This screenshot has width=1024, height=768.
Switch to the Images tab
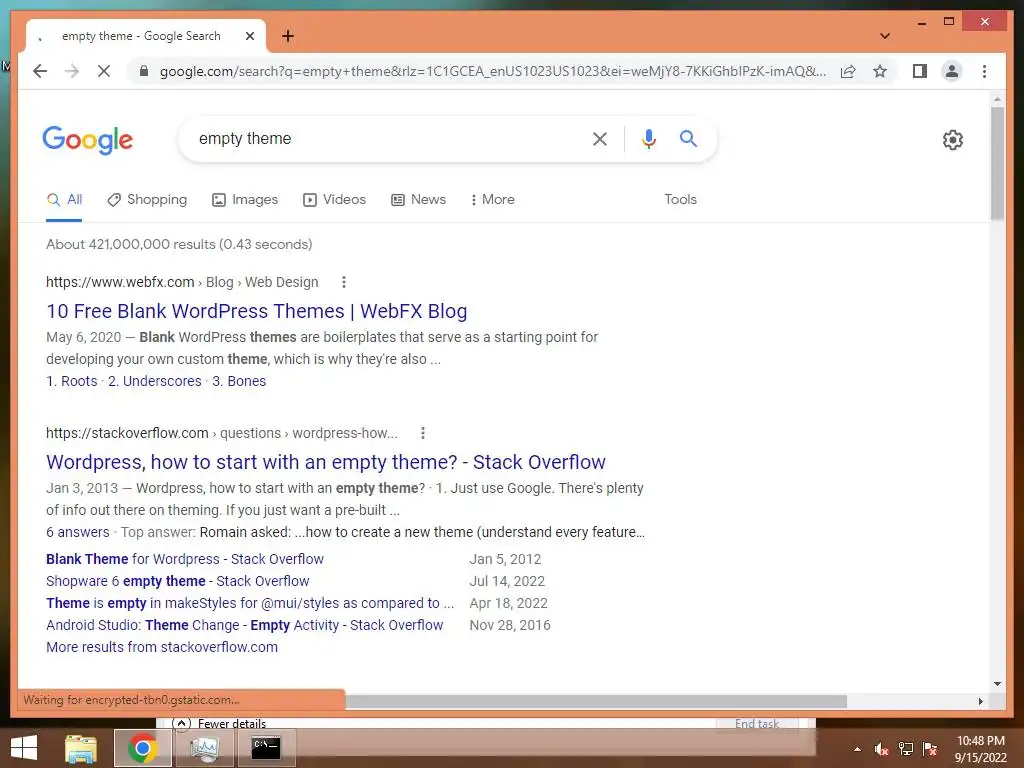[245, 199]
